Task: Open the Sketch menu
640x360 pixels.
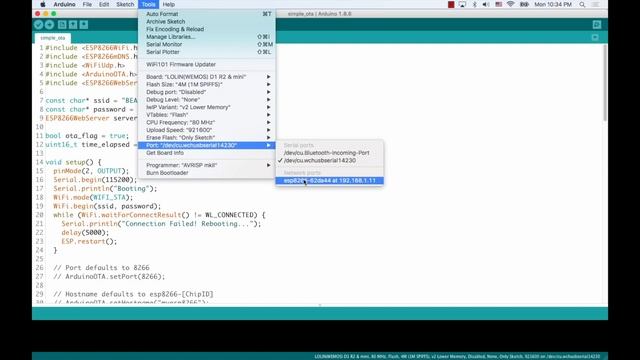Action: [x=125, y=4]
